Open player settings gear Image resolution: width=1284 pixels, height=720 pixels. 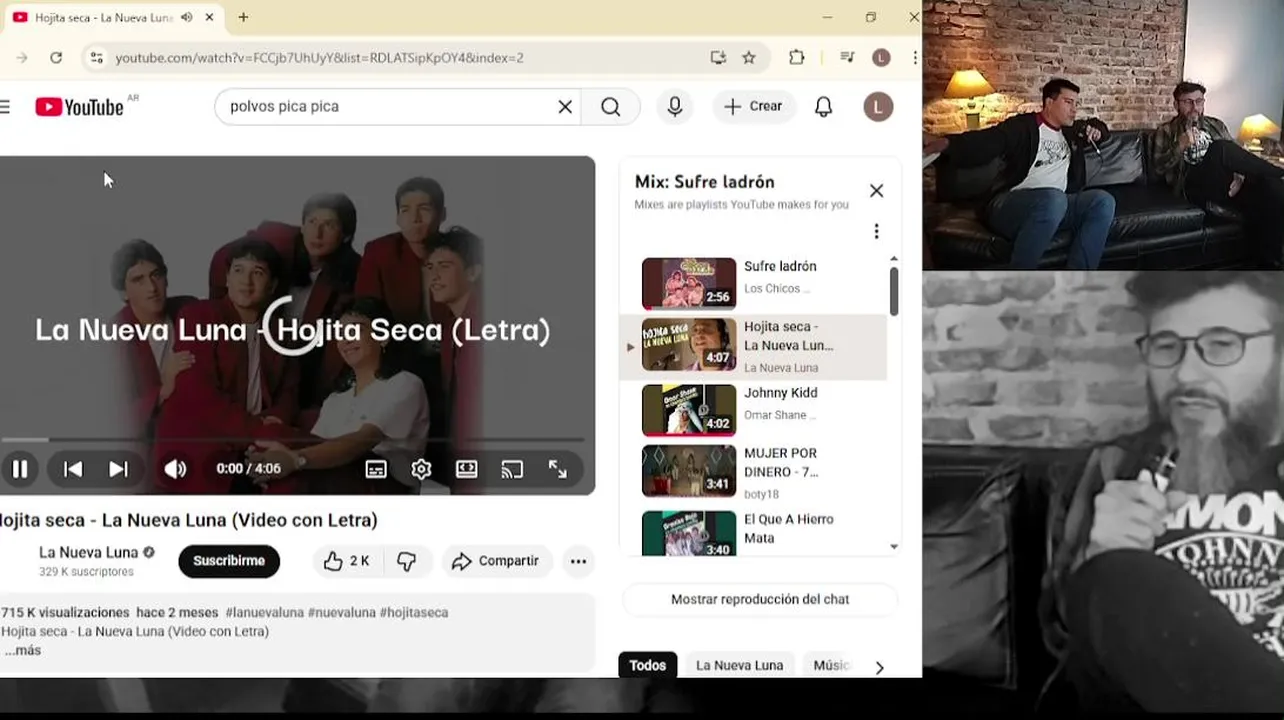(421, 469)
